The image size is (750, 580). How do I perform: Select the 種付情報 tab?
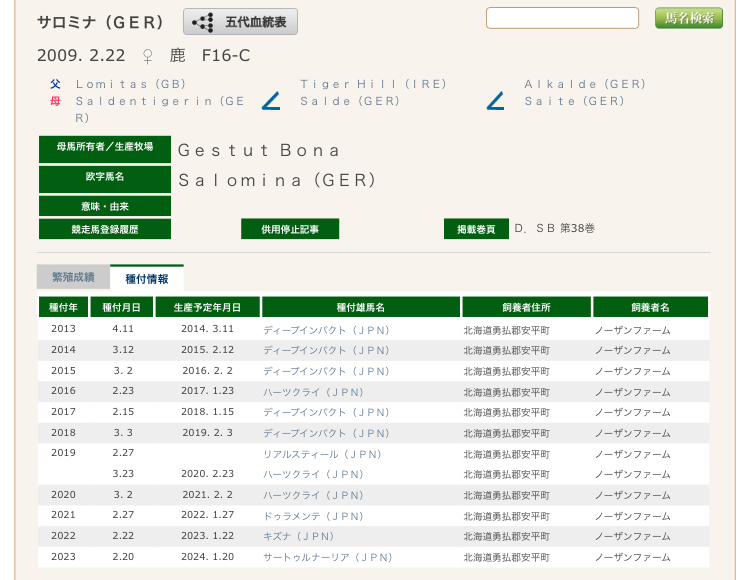click(147, 278)
